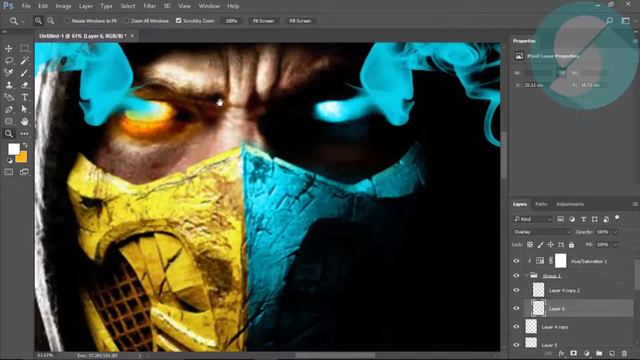640x360 pixels.
Task: Open the Overlay blend mode dropdown
Action: point(542,232)
